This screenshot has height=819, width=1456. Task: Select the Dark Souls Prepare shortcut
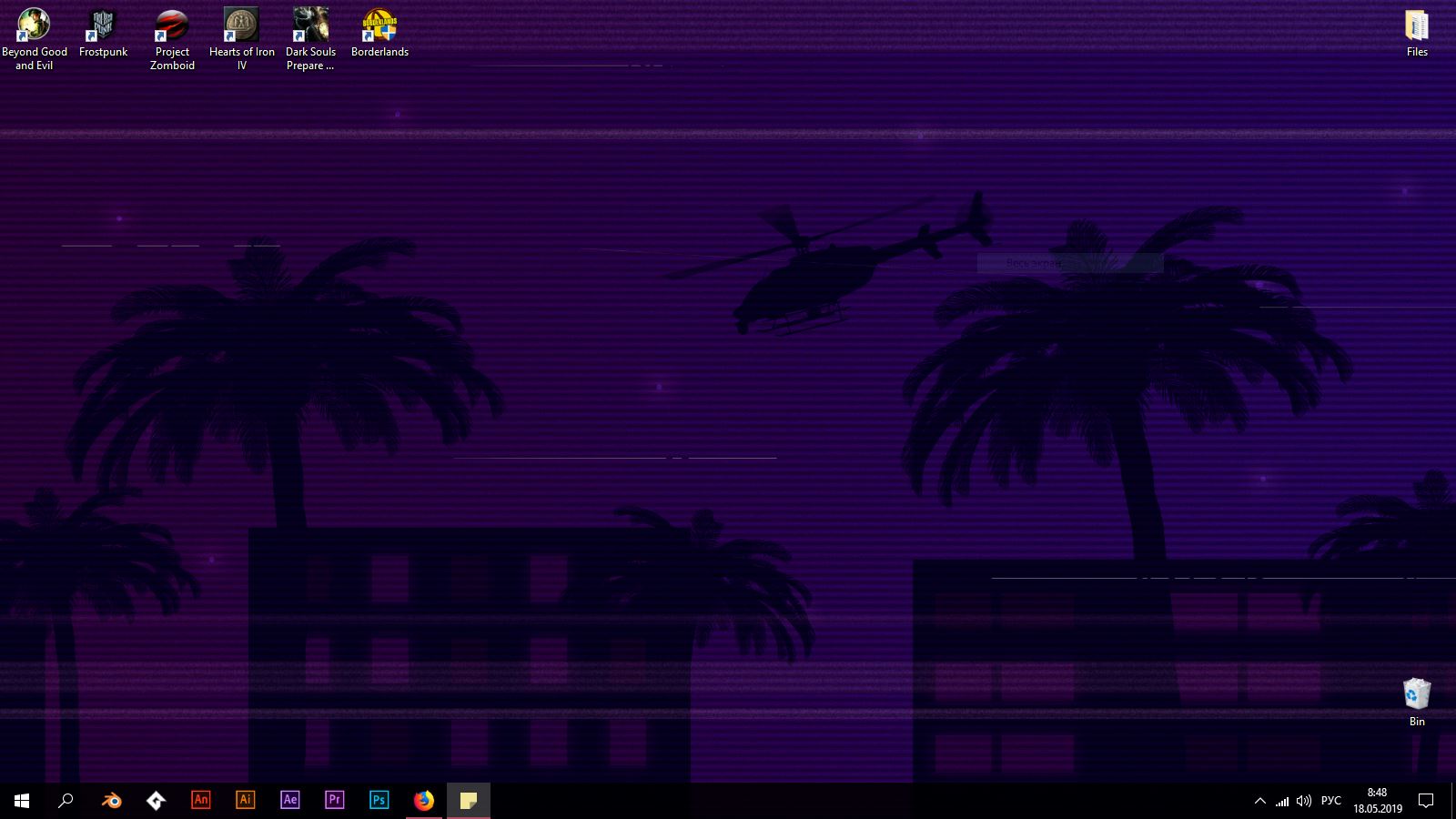tap(310, 39)
